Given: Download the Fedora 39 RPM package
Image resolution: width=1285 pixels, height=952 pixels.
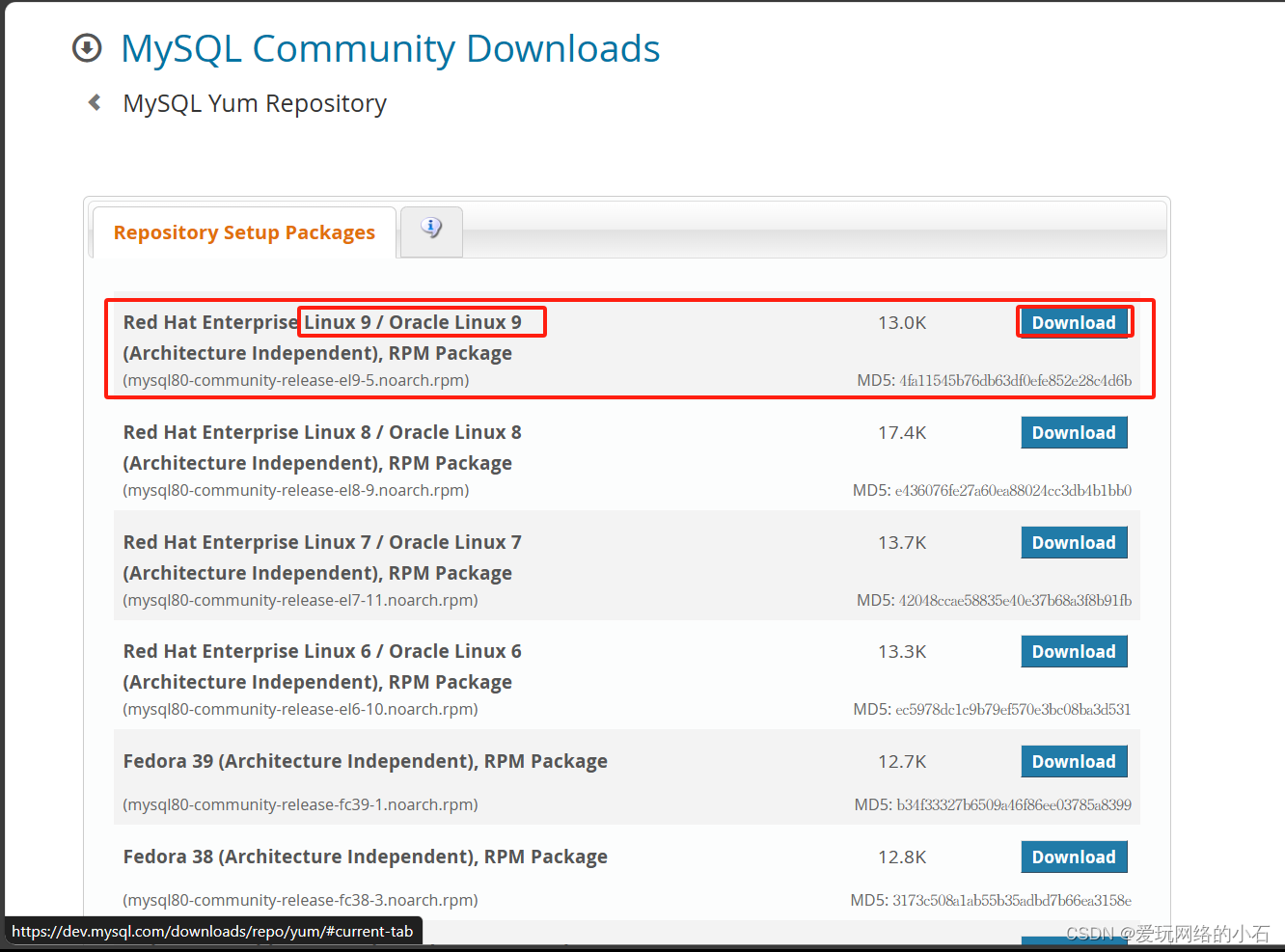Looking at the screenshot, I should 1074,762.
